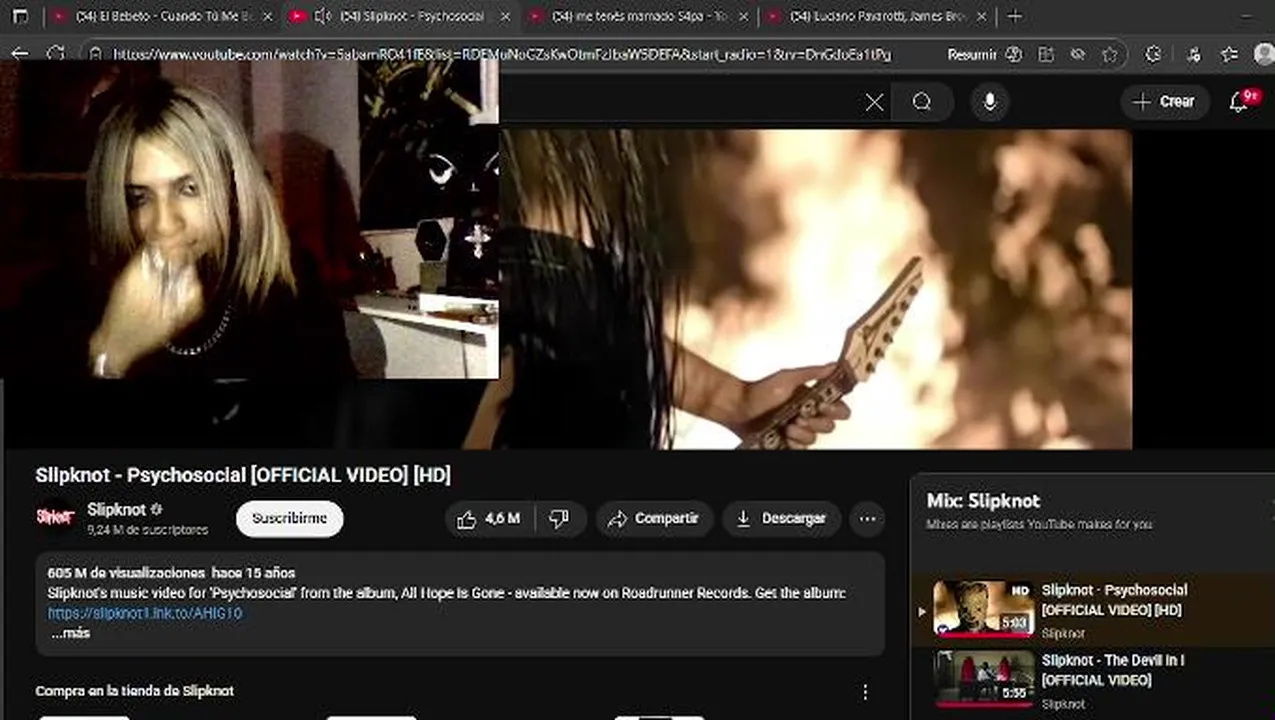
Task: Open Psychosocial thumbnail in the mix
Action: [x=984, y=608]
